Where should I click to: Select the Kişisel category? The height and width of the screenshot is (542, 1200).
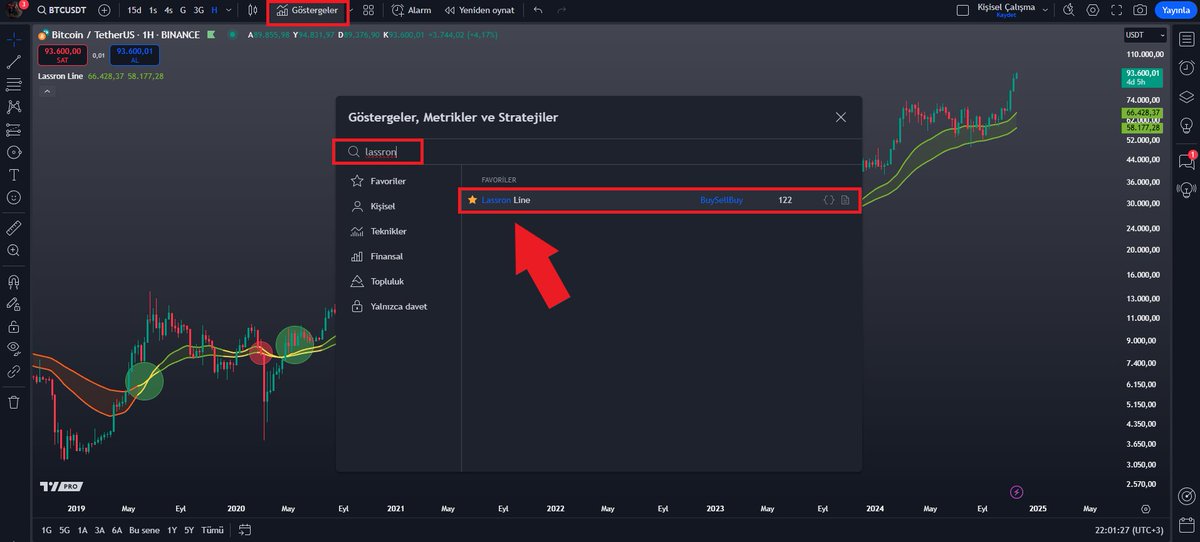(x=373, y=206)
